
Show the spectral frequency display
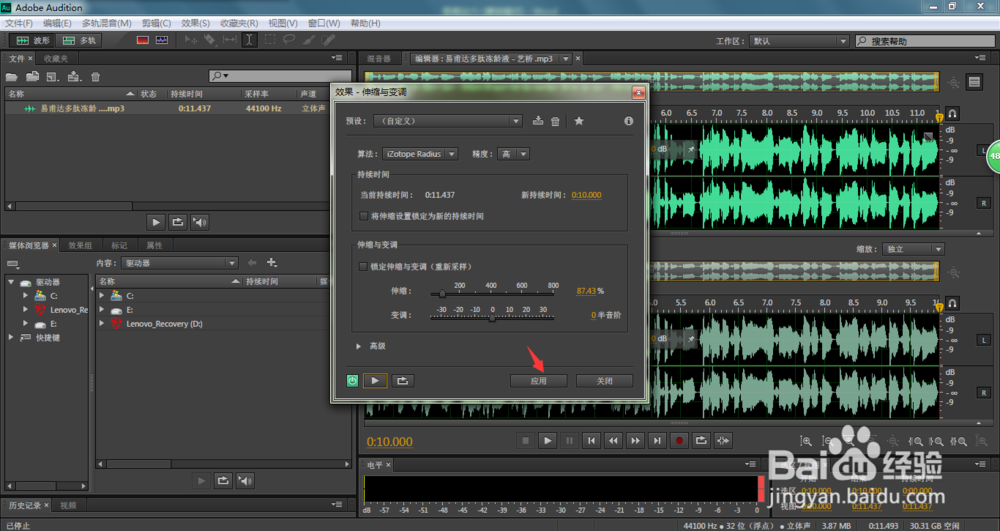point(143,40)
